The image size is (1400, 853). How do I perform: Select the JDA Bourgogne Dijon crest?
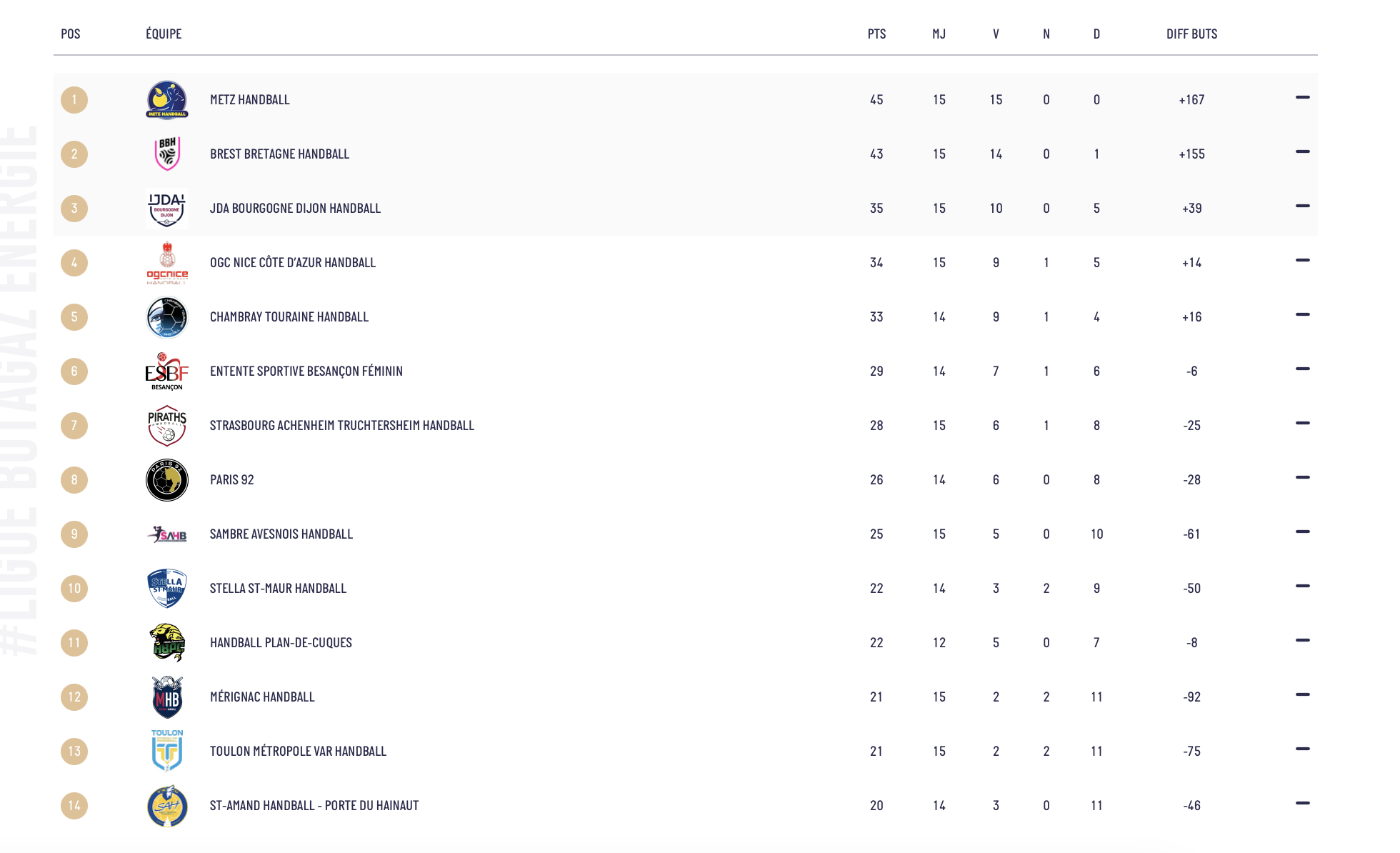point(167,209)
